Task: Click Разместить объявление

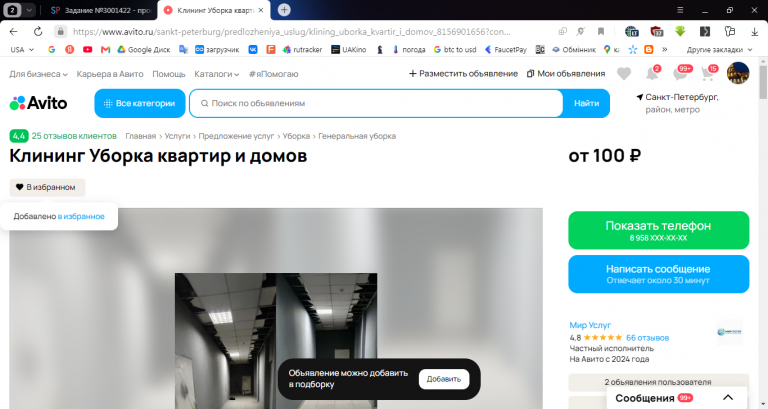Action: (463, 73)
